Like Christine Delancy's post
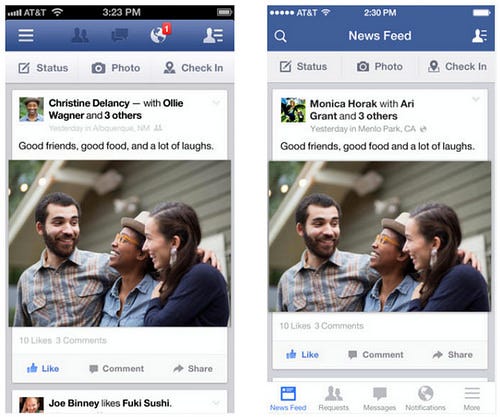 coord(43,368)
